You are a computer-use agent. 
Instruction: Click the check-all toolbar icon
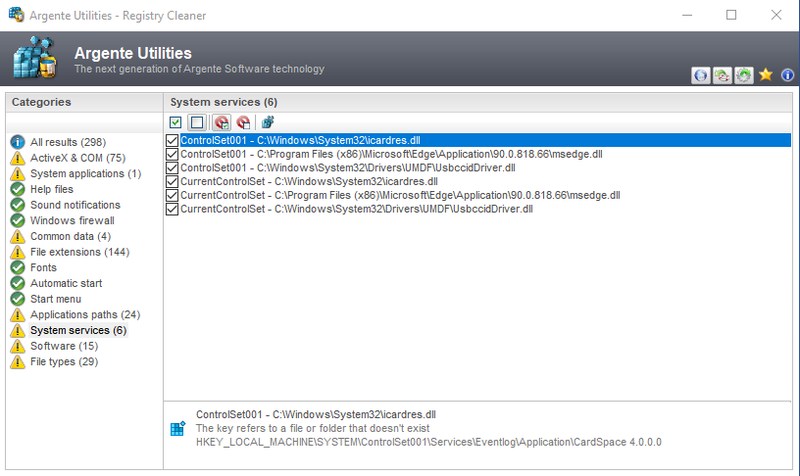tap(176, 122)
